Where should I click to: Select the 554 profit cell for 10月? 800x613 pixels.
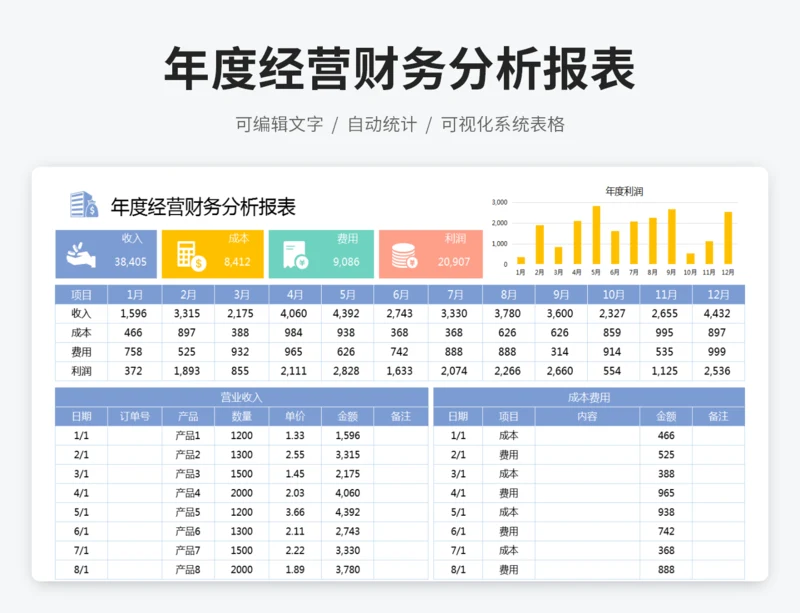pyautogui.click(x=614, y=371)
